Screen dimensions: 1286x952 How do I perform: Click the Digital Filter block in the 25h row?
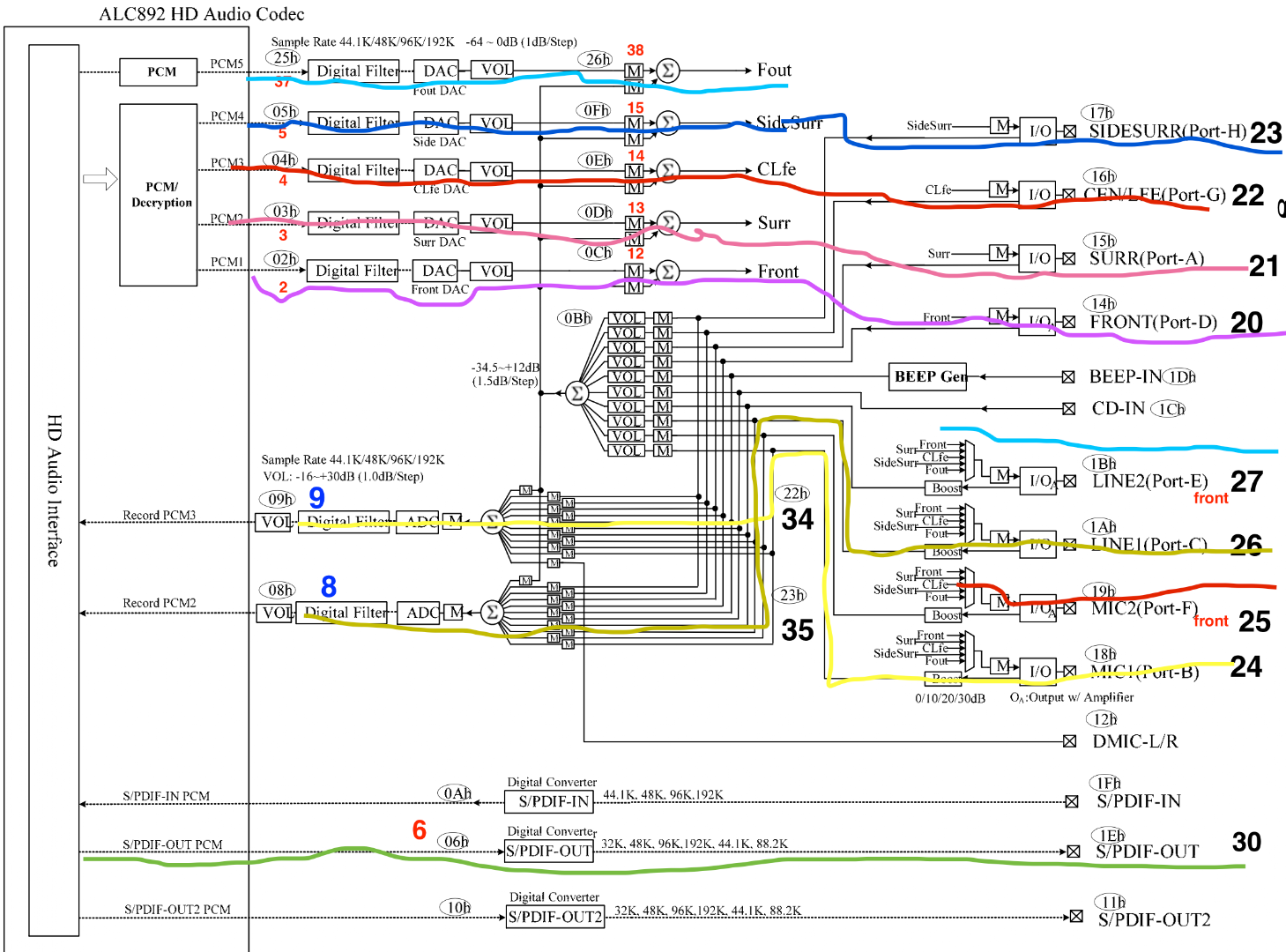(x=354, y=71)
